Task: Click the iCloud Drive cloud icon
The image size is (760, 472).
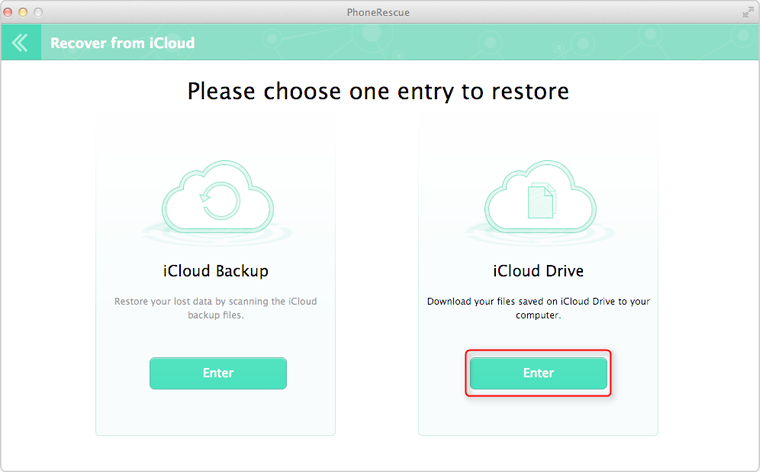Action: click(x=538, y=200)
